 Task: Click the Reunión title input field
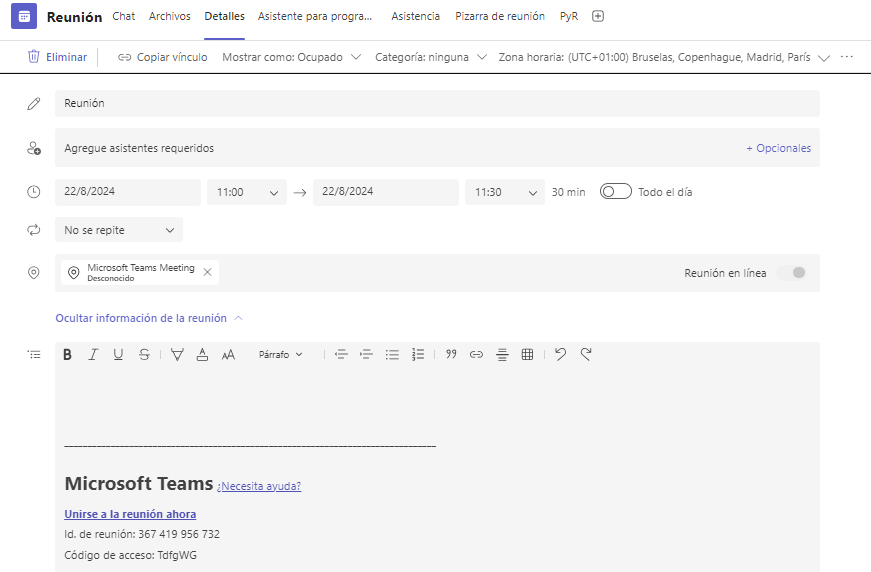click(437, 103)
